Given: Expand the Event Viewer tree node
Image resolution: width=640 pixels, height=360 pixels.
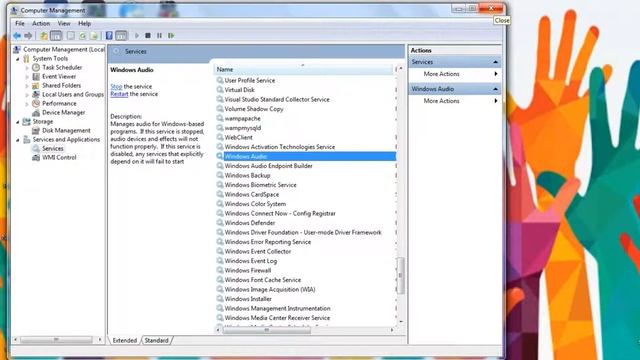Looking at the screenshot, I should 27,77.
